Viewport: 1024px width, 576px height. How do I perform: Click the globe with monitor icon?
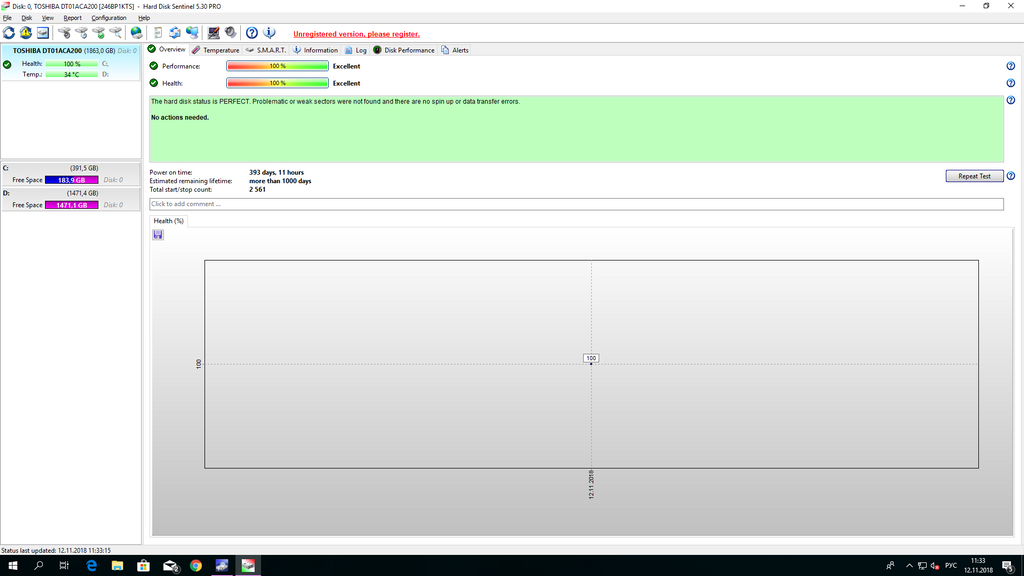click(192, 33)
